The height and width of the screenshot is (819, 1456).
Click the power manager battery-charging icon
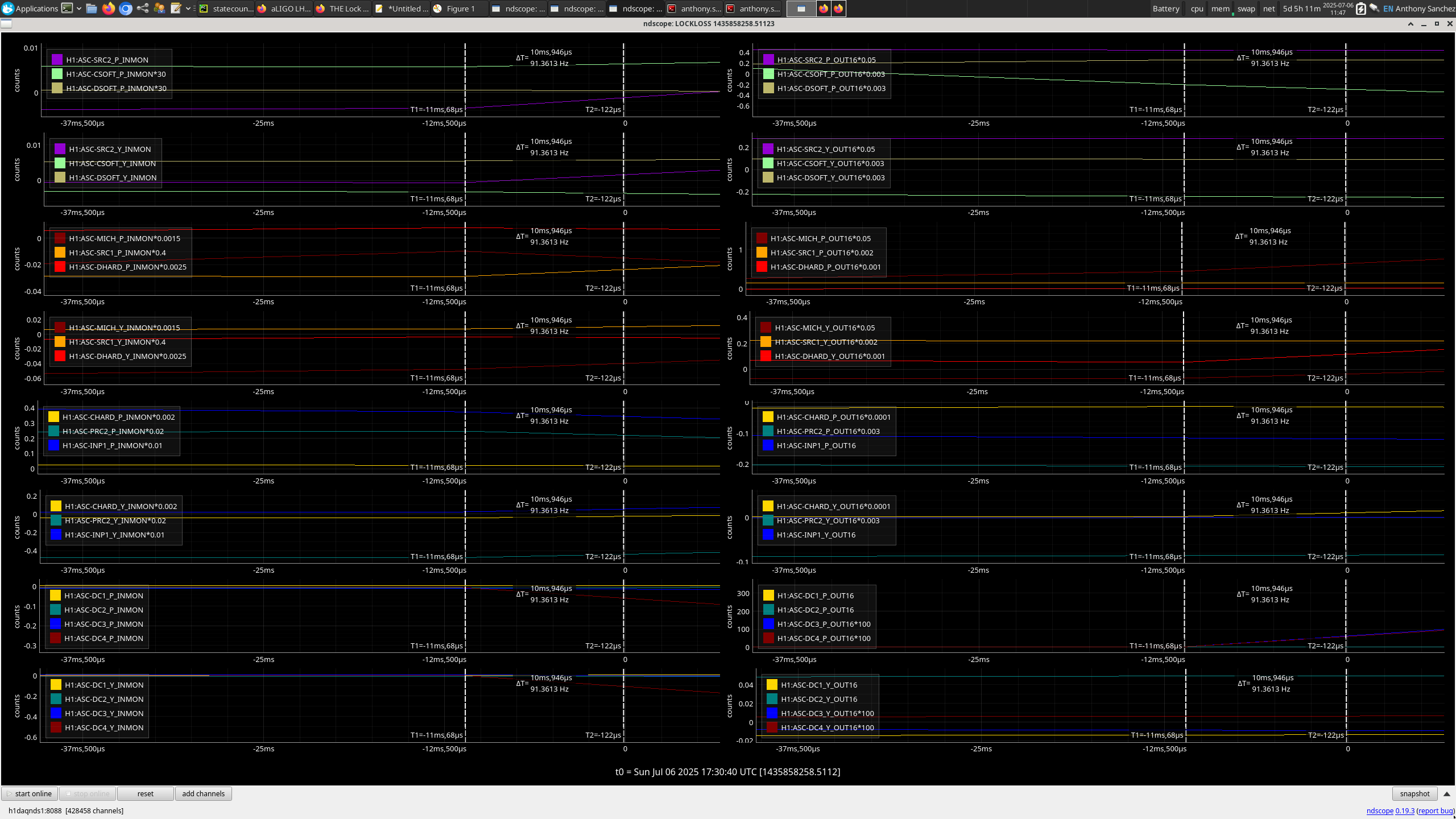click(1360, 9)
